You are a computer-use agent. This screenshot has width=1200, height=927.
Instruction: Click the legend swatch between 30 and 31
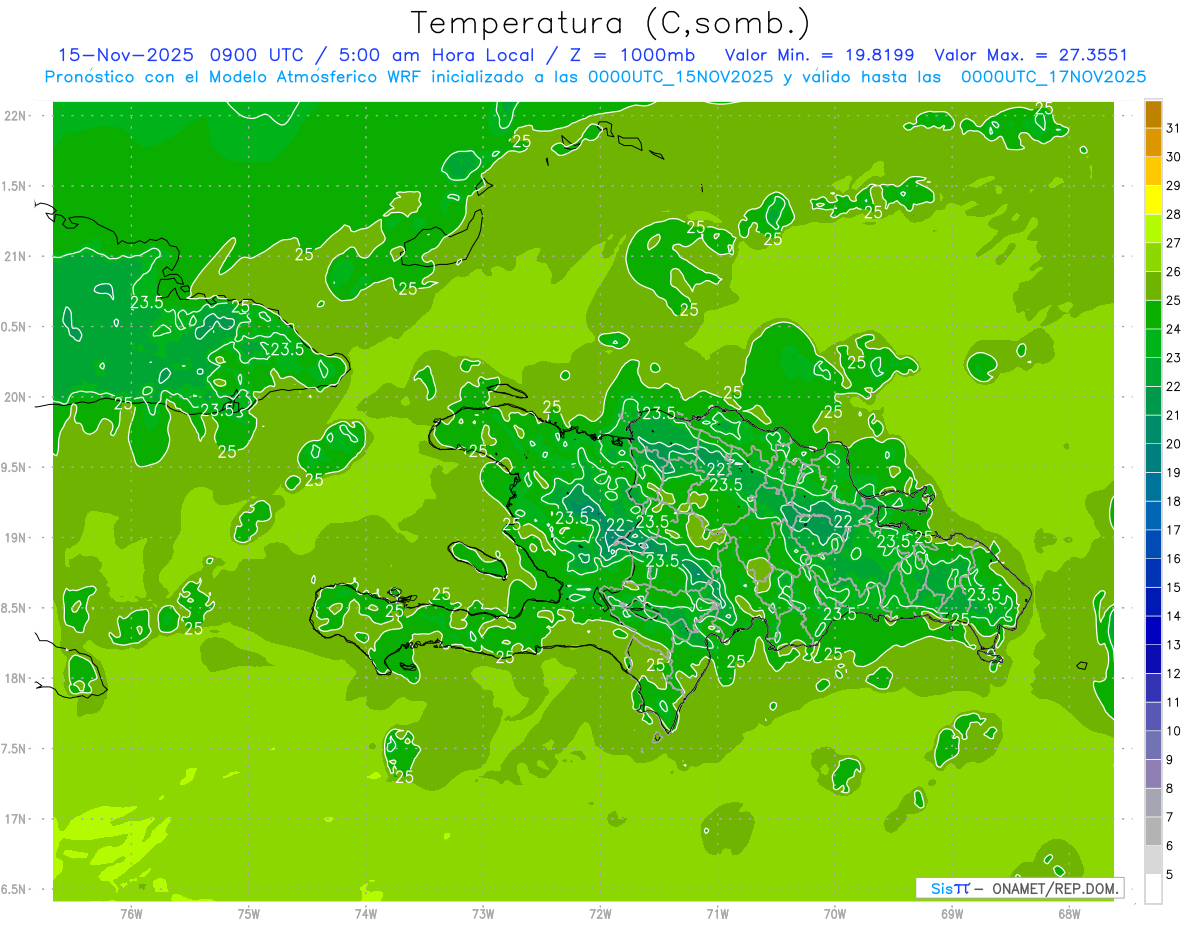tap(1153, 142)
